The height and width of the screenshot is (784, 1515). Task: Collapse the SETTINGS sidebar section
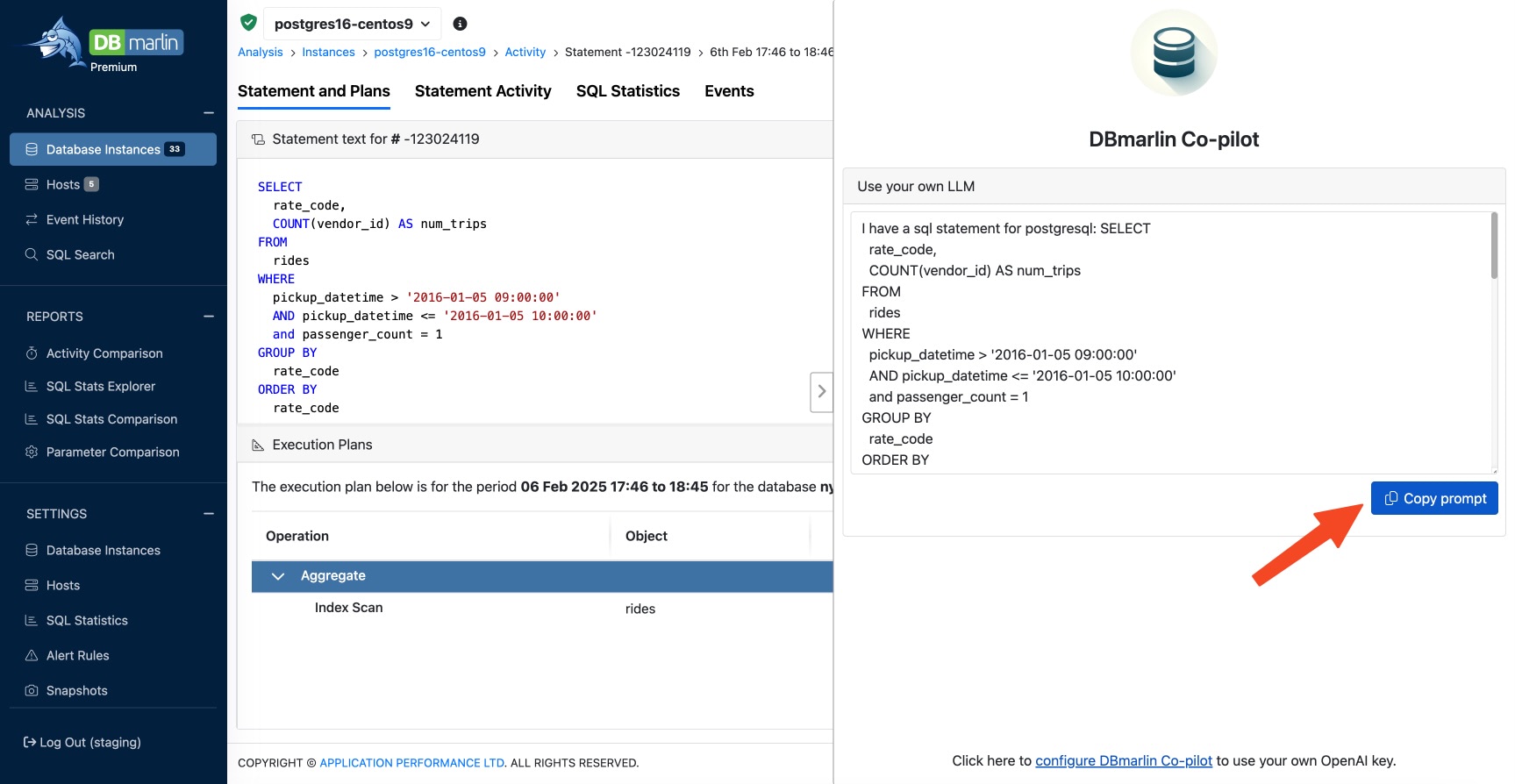209,514
